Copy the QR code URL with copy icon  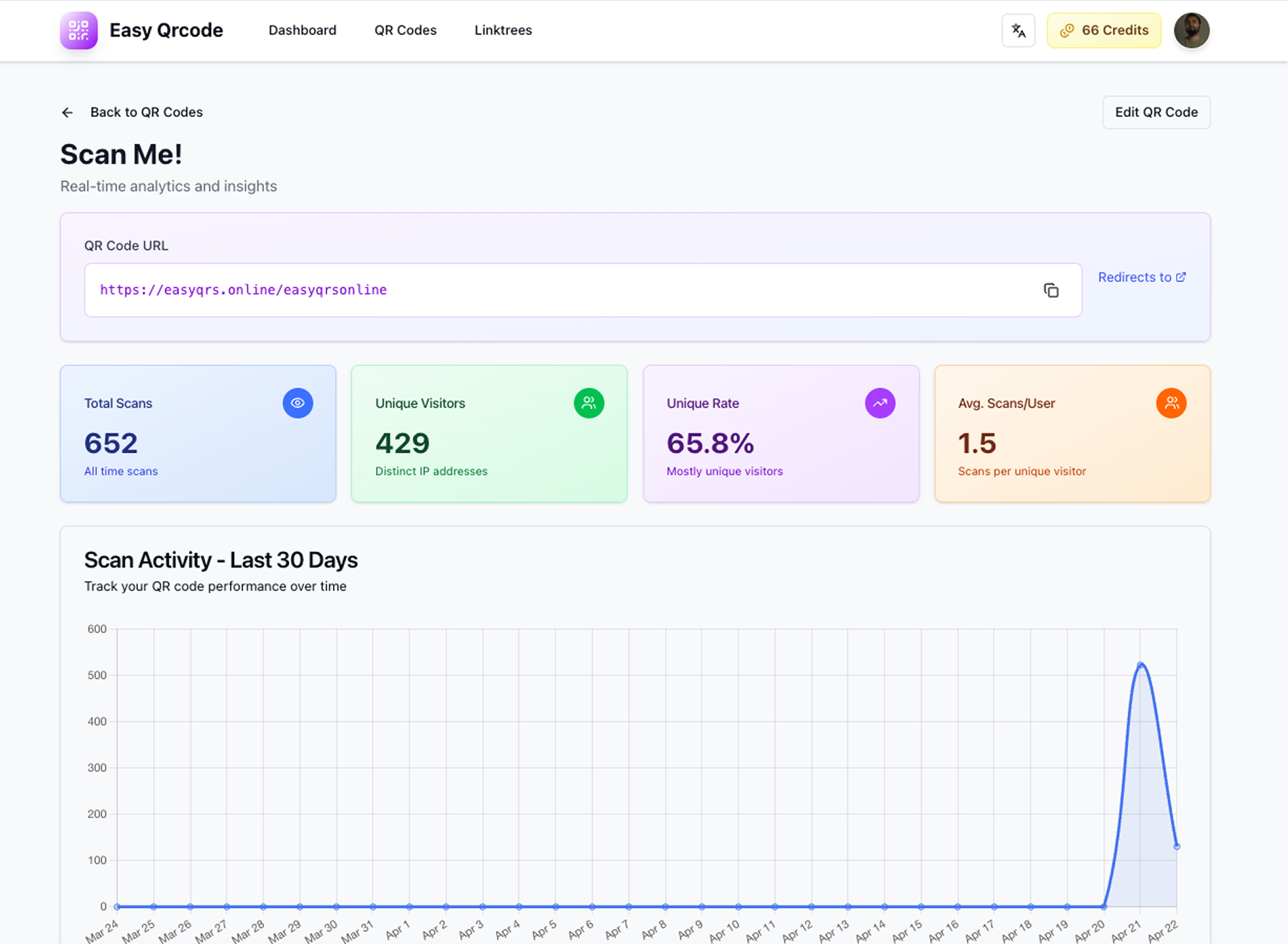(1050, 290)
